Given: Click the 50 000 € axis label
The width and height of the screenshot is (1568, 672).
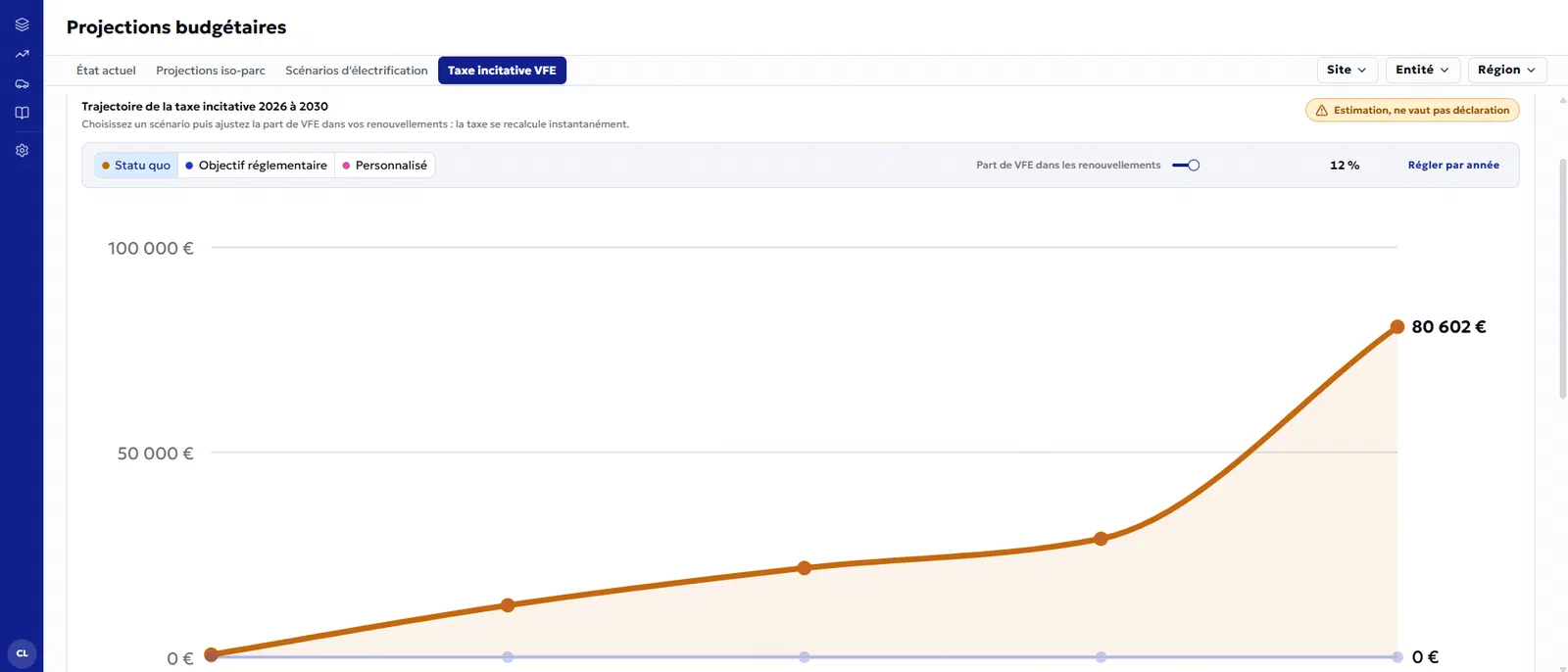Looking at the screenshot, I should coord(156,454).
